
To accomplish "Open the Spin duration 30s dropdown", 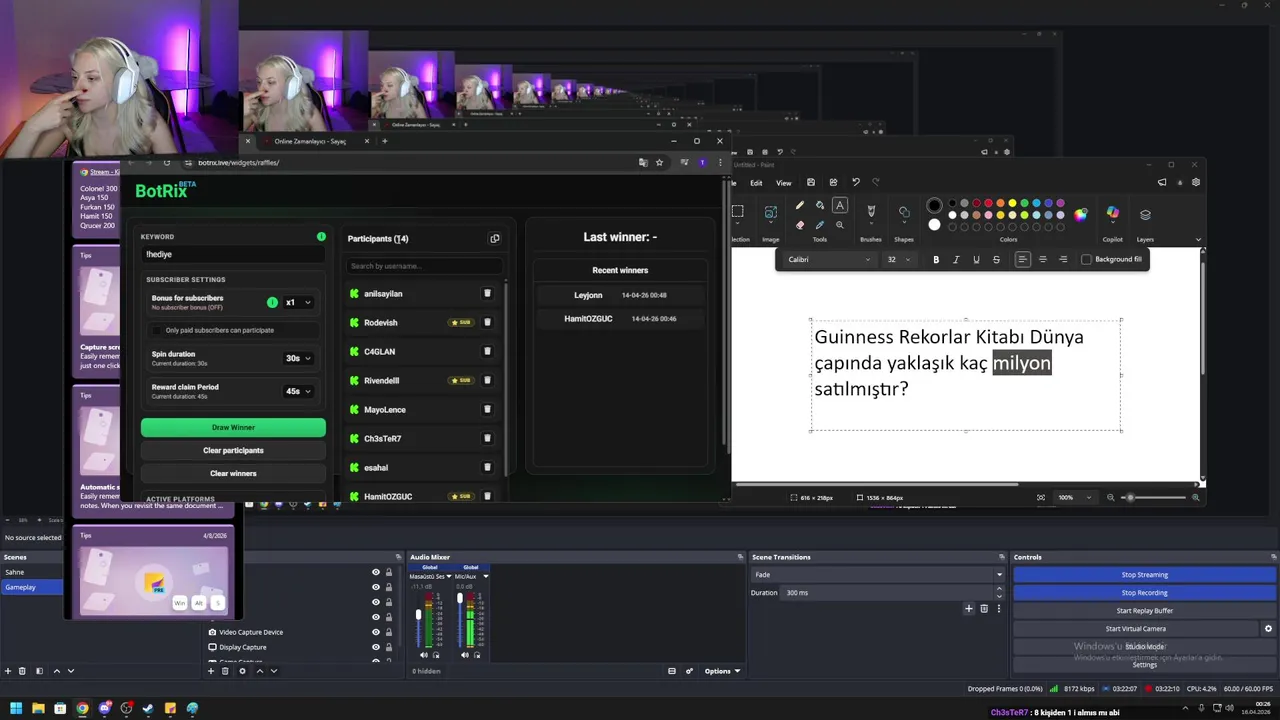I will click(298, 358).
